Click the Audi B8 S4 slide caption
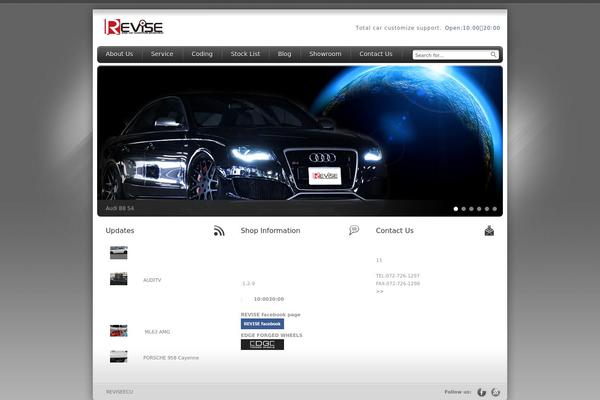Screen dimensions: 600x400 (x=120, y=208)
